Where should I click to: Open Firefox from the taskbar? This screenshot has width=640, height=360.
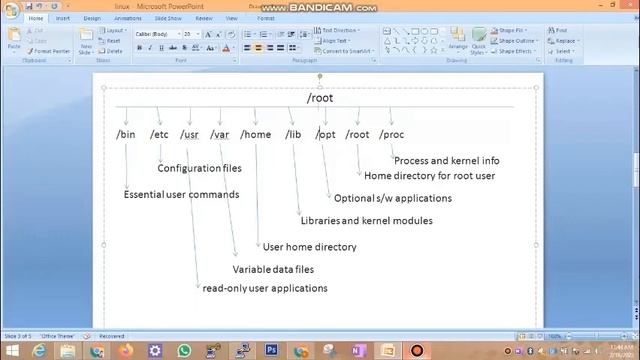[126, 351]
